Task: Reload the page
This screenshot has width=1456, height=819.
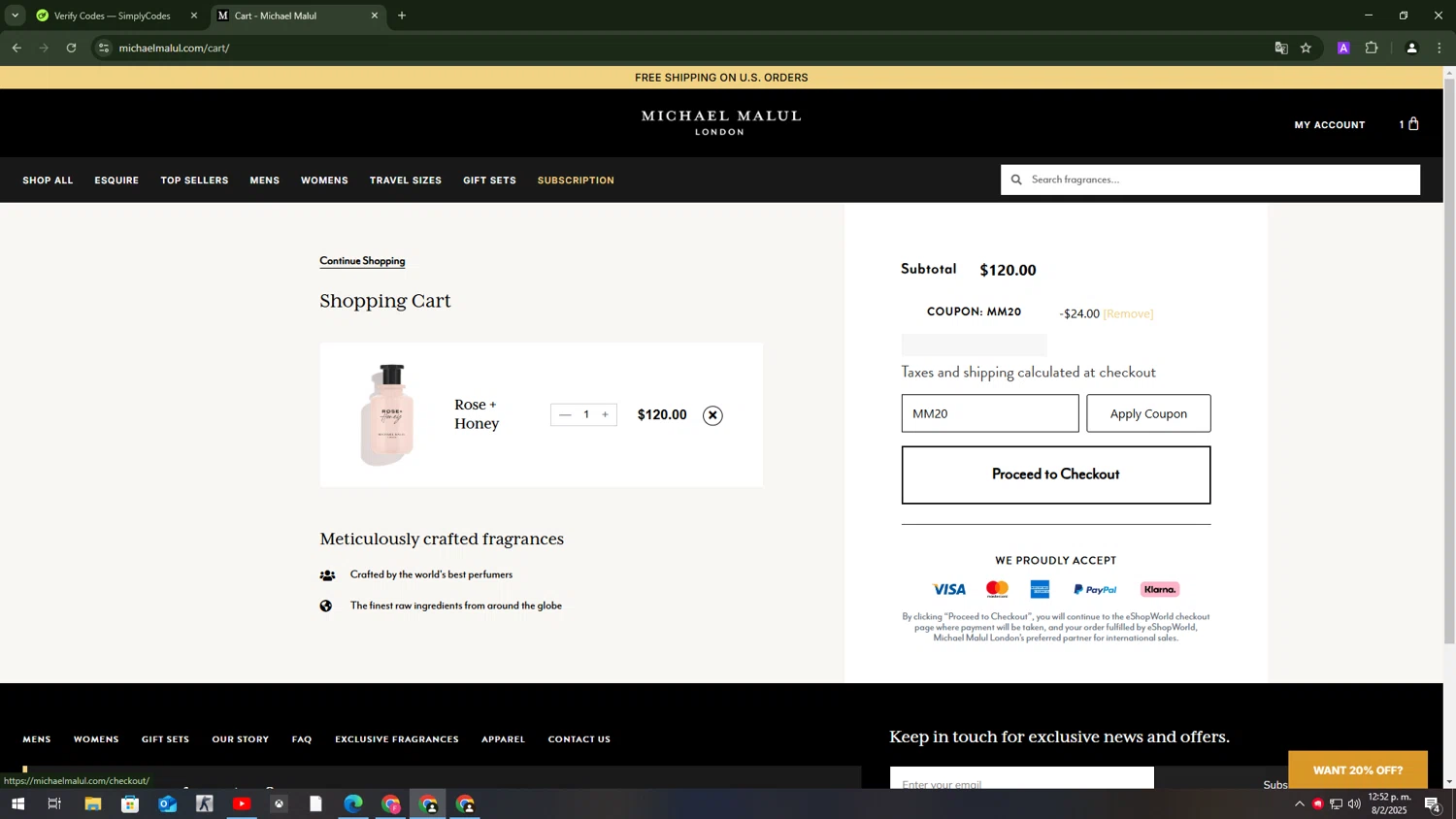Action: [x=71, y=48]
